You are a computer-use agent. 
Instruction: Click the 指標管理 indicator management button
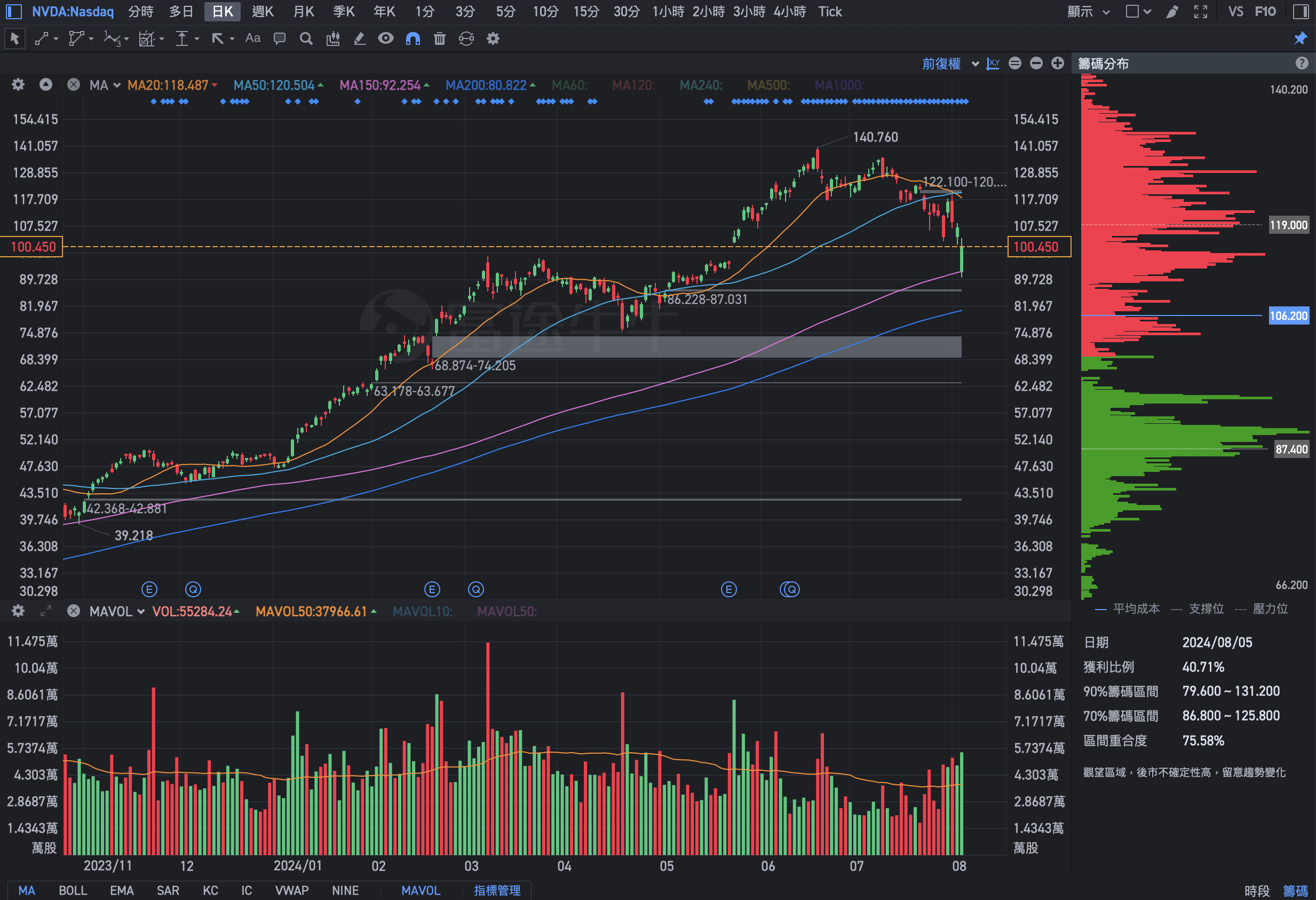pyautogui.click(x=497, y=890)
